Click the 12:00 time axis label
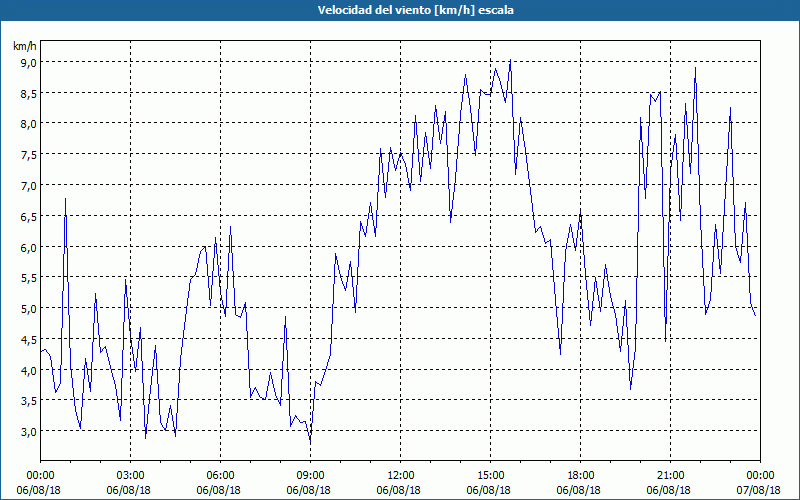800x500 pixels. tap(401, 476)
